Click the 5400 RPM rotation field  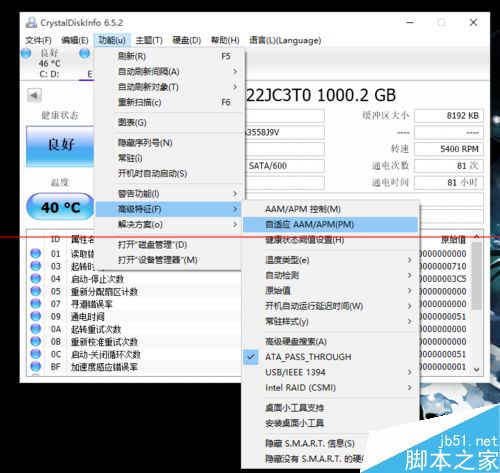449,149
